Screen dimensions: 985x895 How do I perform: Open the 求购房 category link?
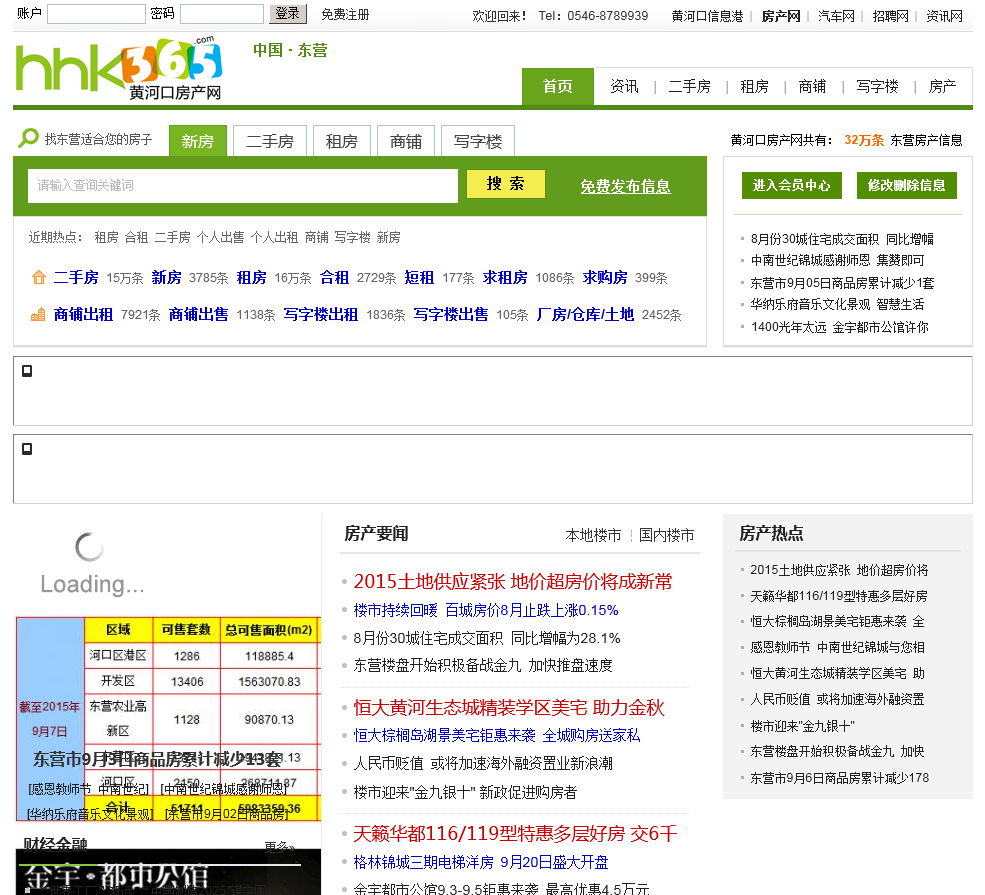[605, 278]
